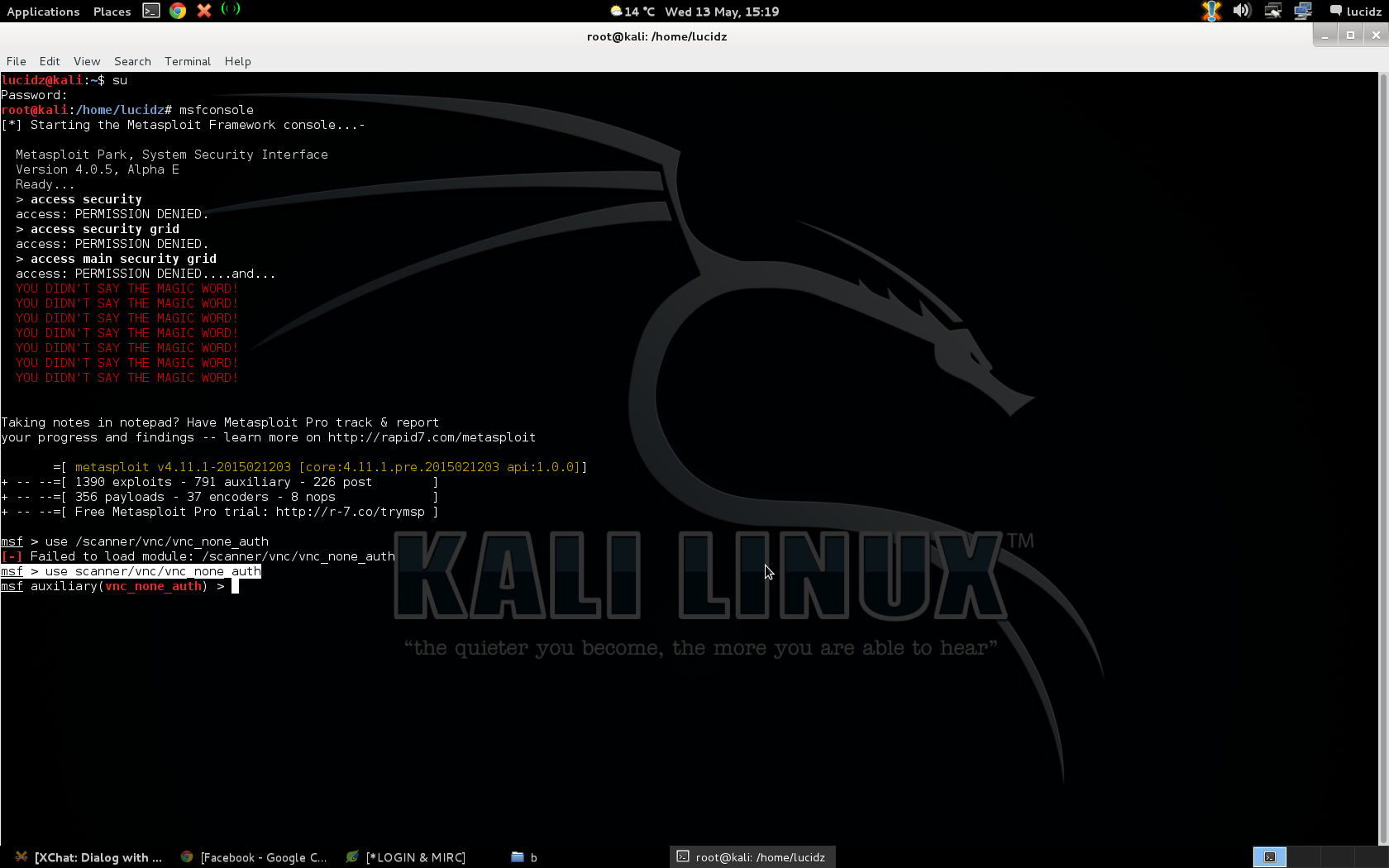Select the first workspace in the workspace switcher

click(1269, 857)
